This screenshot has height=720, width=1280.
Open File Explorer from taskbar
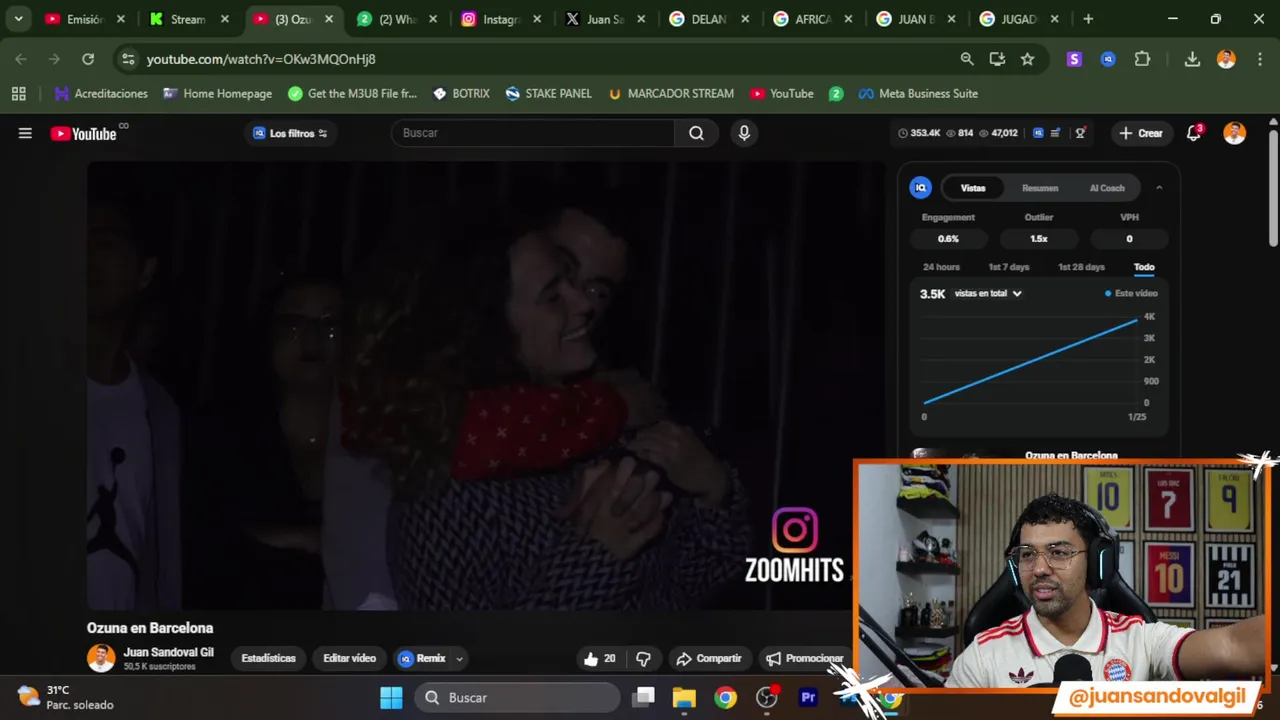click(x=684, y=697)
